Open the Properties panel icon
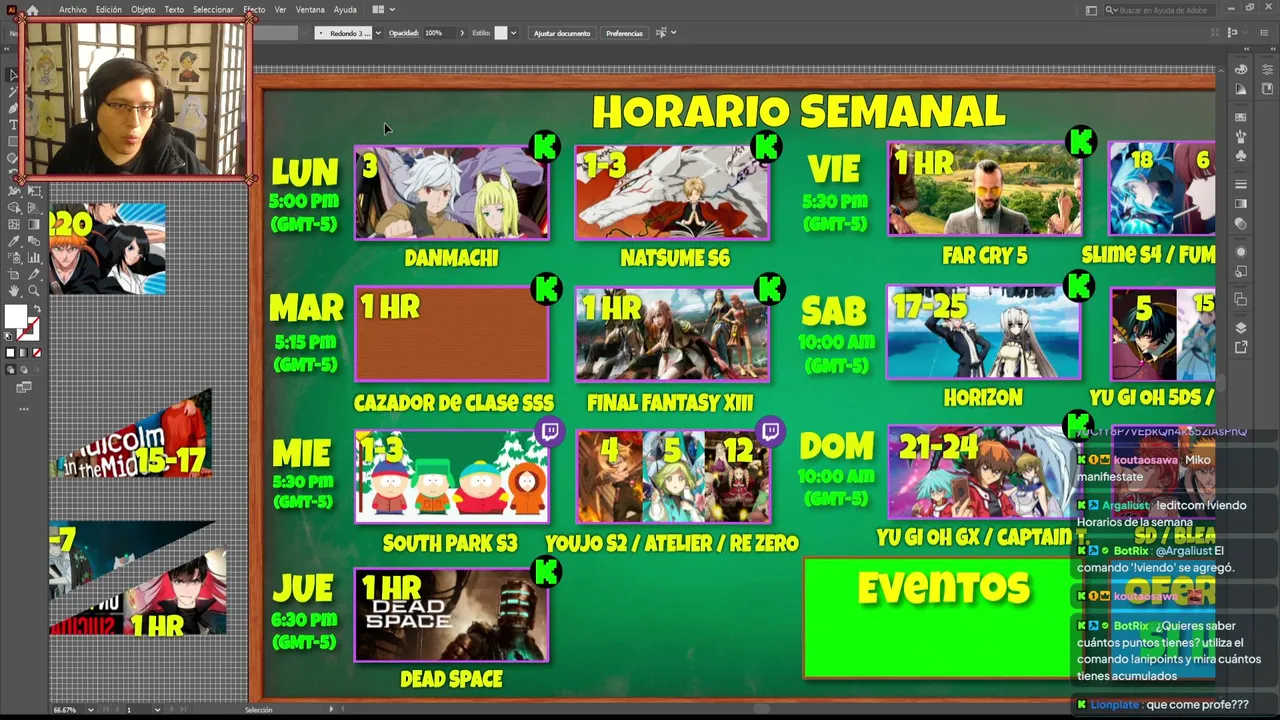 (1267, 70)
